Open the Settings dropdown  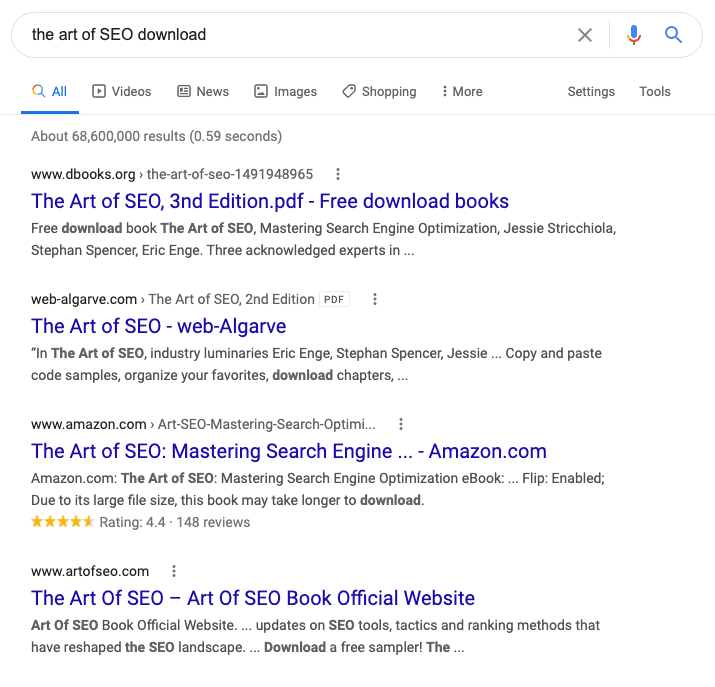click(591, 92)
